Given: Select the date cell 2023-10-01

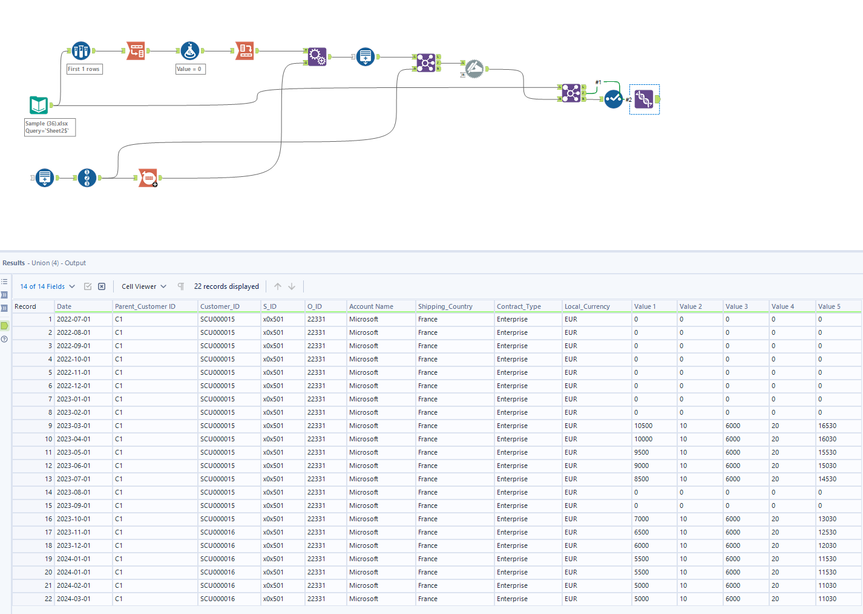Looking at the screenshot, I should pyautogui.click(x=84, y=519).
